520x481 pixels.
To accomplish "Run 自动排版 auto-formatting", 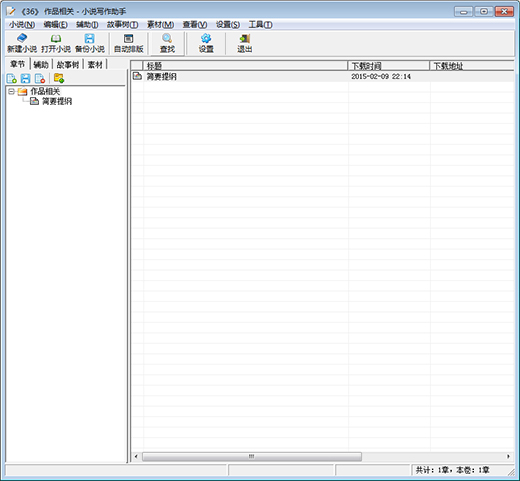I will (x=128, y=43).
